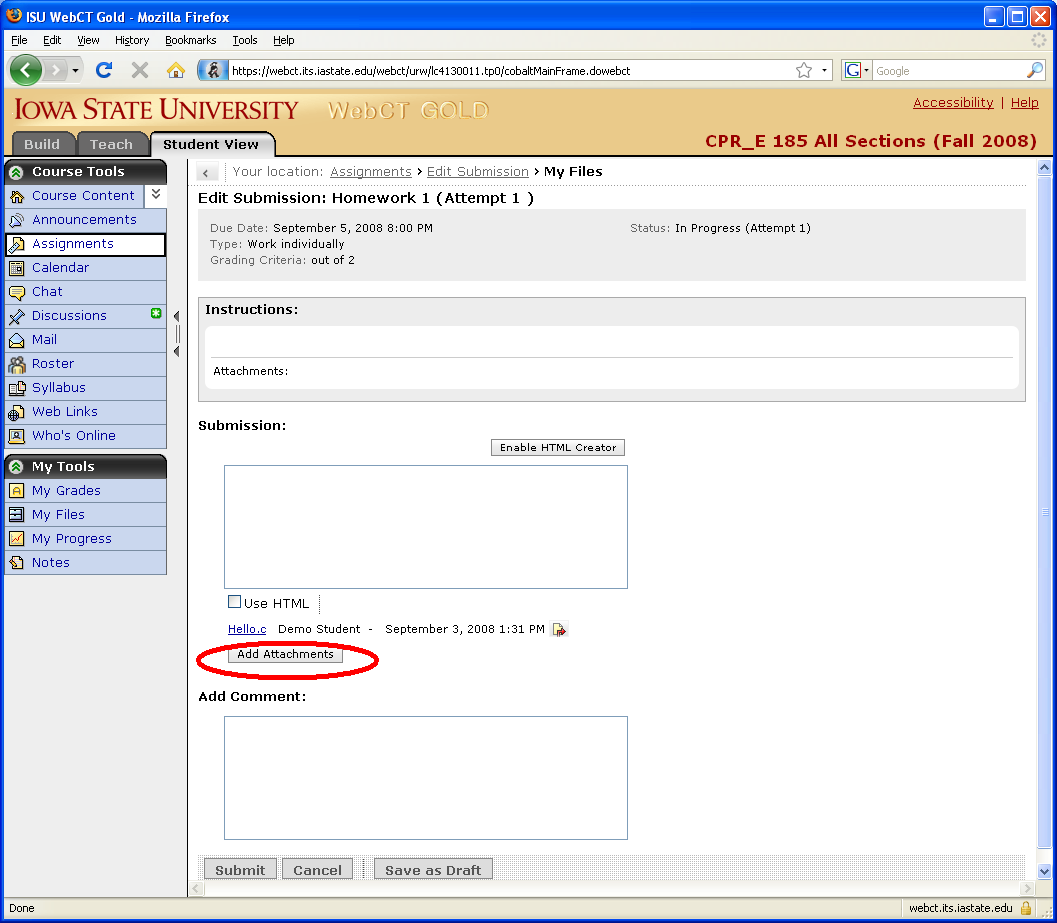The height and width of the screenshot is (923, 1057).
Task: Click the vertical scrollbar down arrow
Action: tap(1045, 872)
